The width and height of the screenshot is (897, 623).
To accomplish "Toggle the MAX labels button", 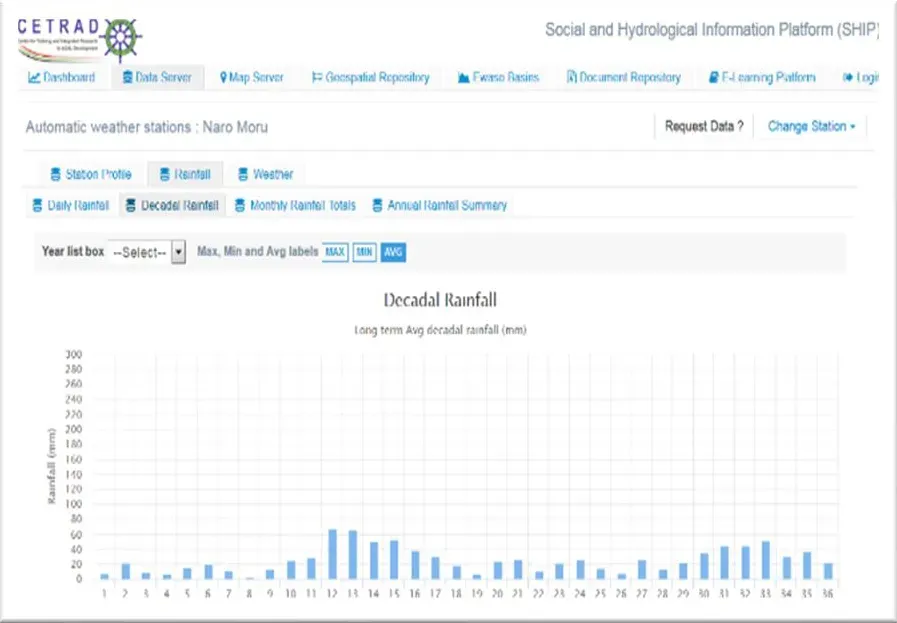I will click(335, 252).
